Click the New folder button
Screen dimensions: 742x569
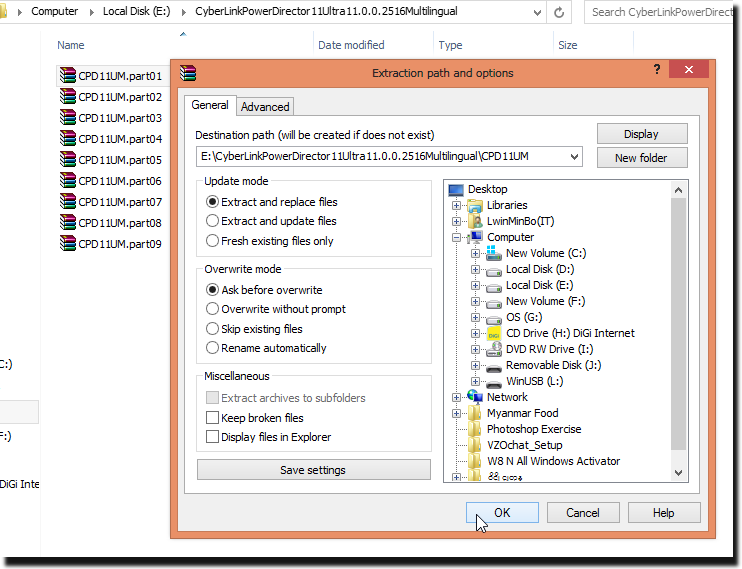[x=642, y=158]
